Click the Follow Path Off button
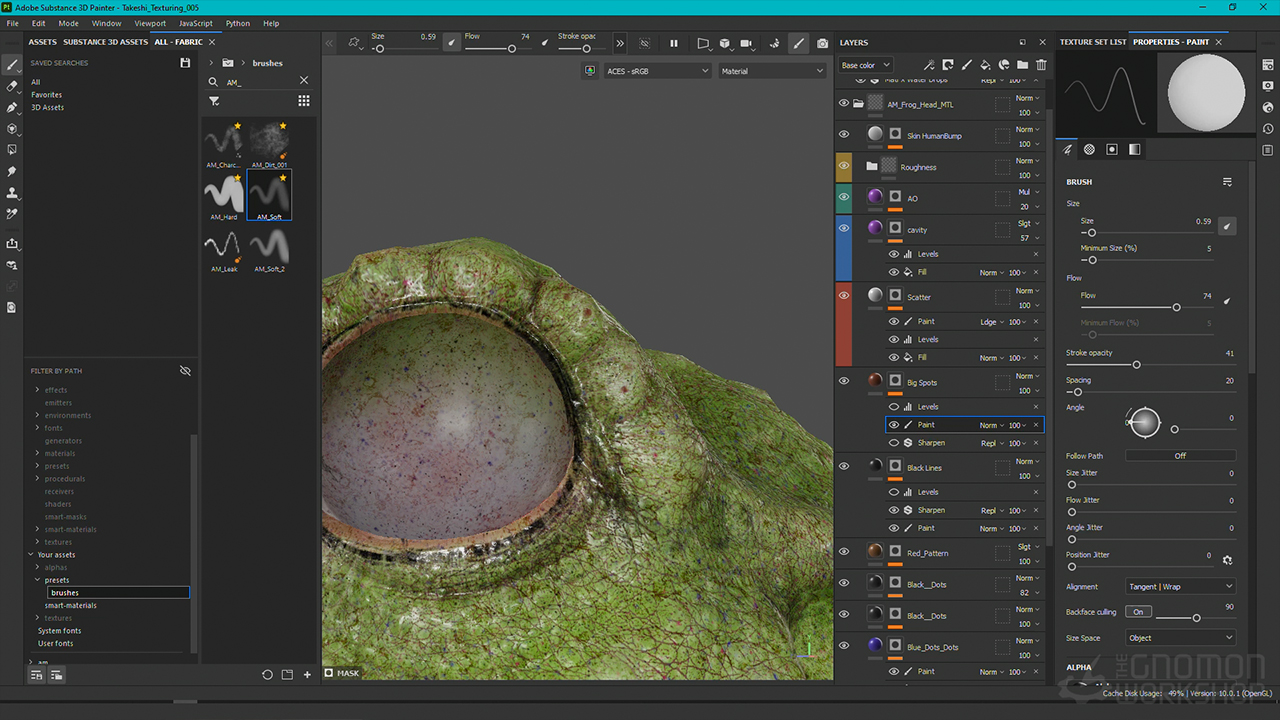This screenshot has height=720, width=1280. point(1180,456)
